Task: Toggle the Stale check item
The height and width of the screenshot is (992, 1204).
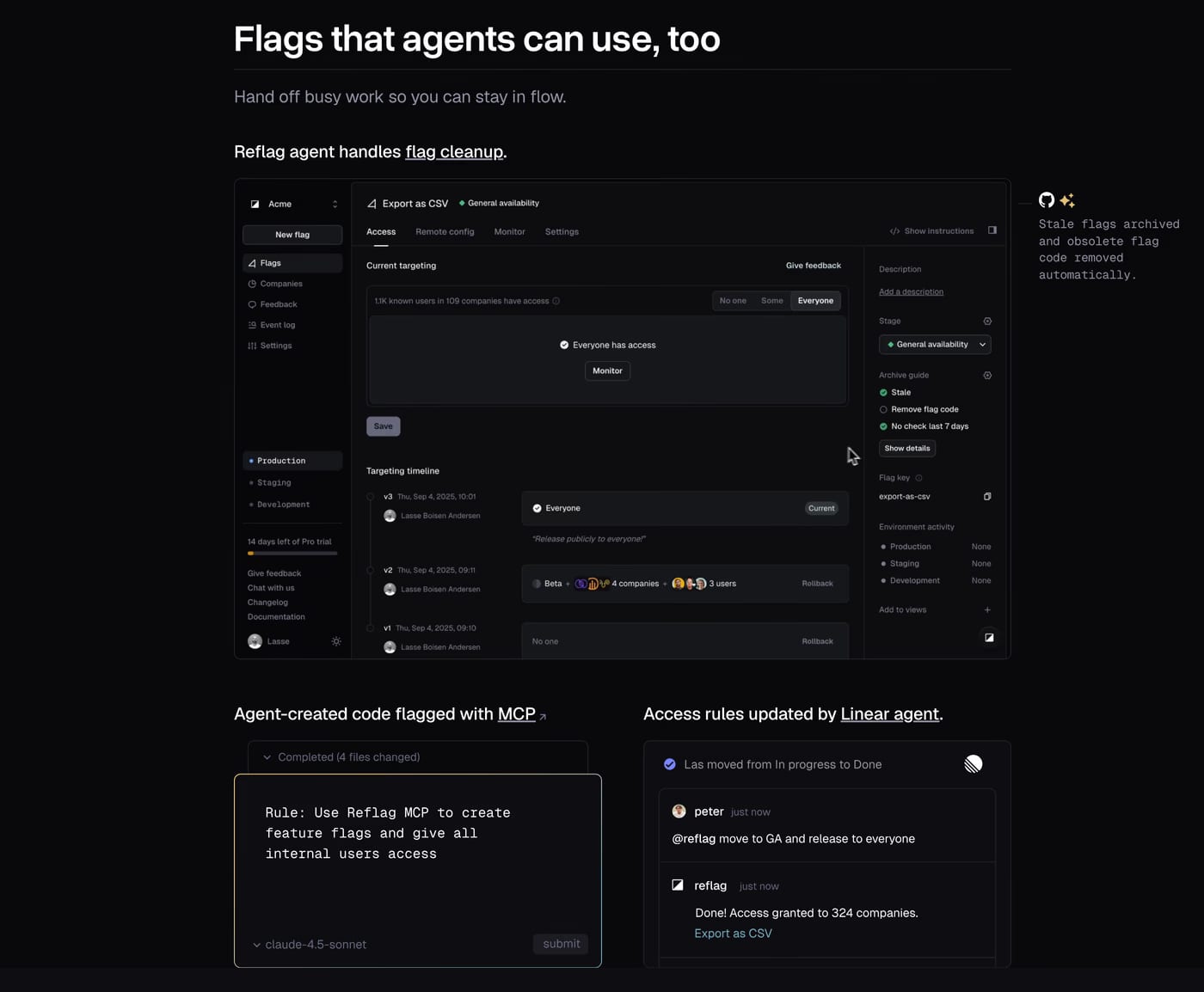Action: 895,393
